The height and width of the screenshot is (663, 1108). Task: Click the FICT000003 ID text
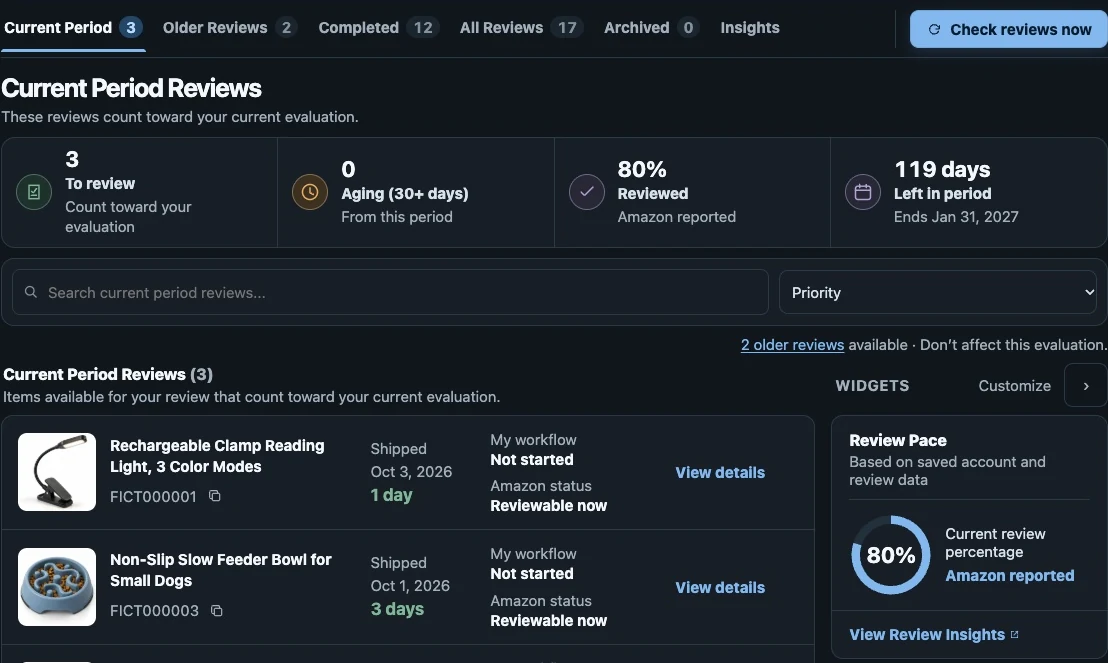point(154,611)
